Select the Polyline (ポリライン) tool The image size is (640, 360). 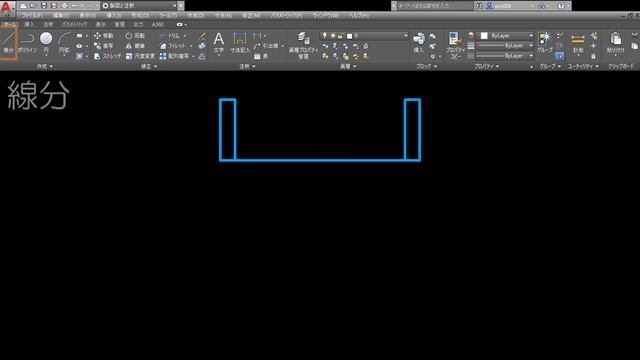[28, 43]
